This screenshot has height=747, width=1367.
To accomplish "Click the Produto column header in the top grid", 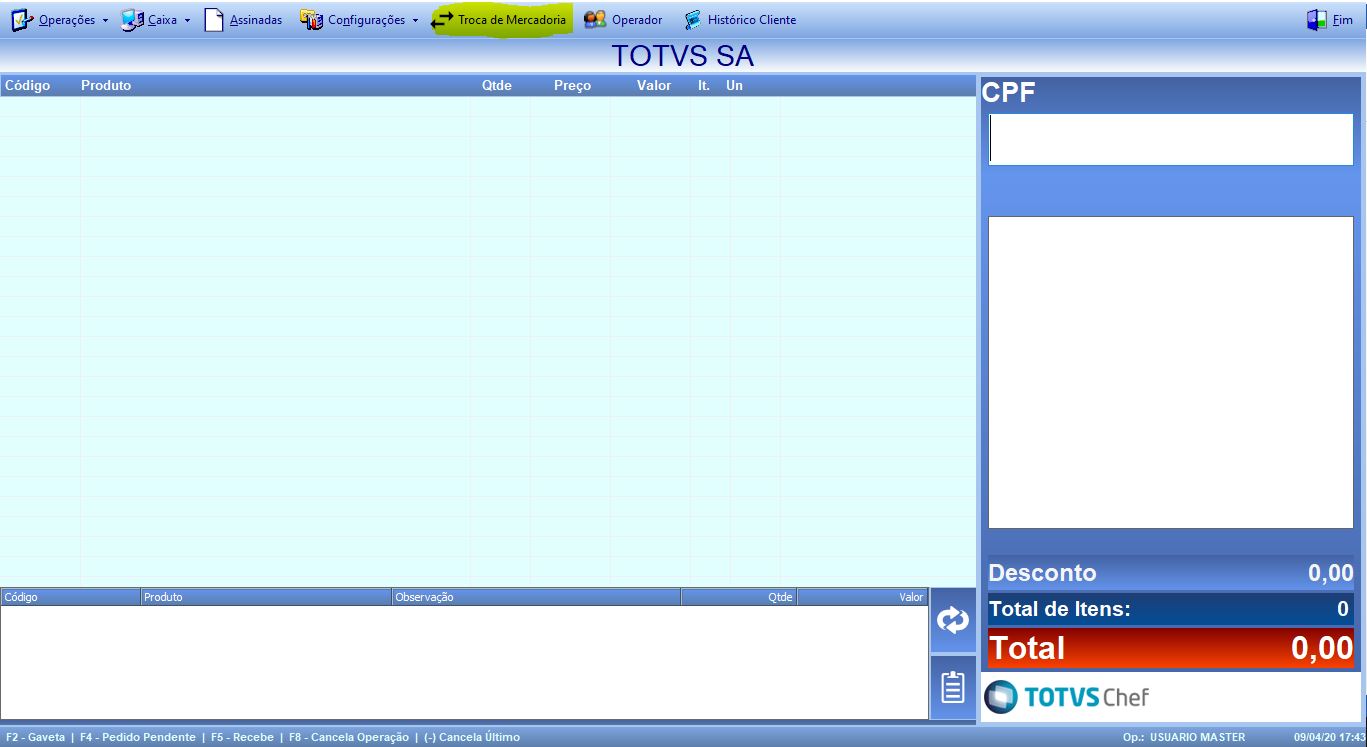I will coord(106,85).
